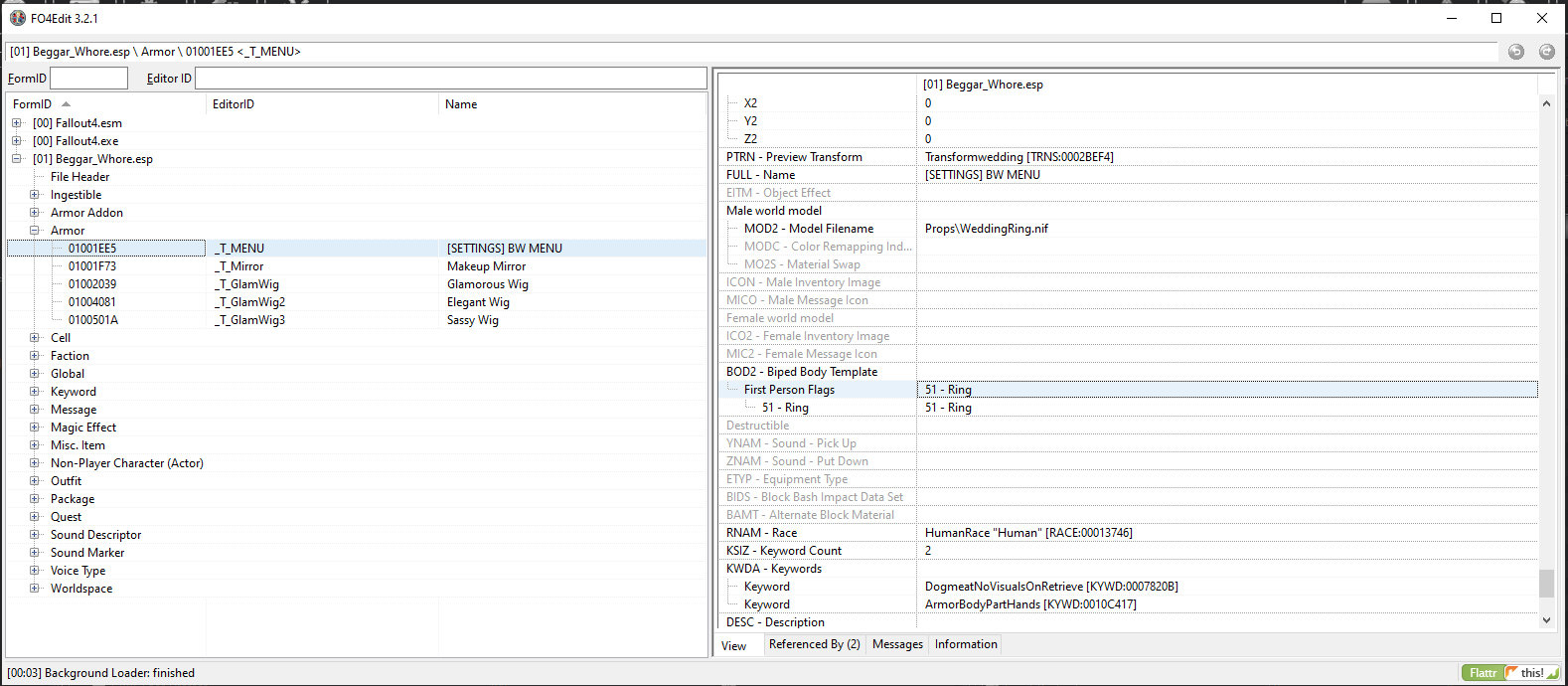Expand the [00] Fallout4.exe node
Viewport: 1568px width, 686px height.
point(16,141)
